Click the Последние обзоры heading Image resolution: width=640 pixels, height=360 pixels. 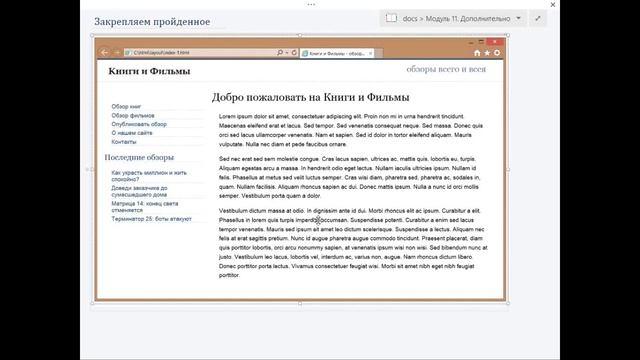139,157
